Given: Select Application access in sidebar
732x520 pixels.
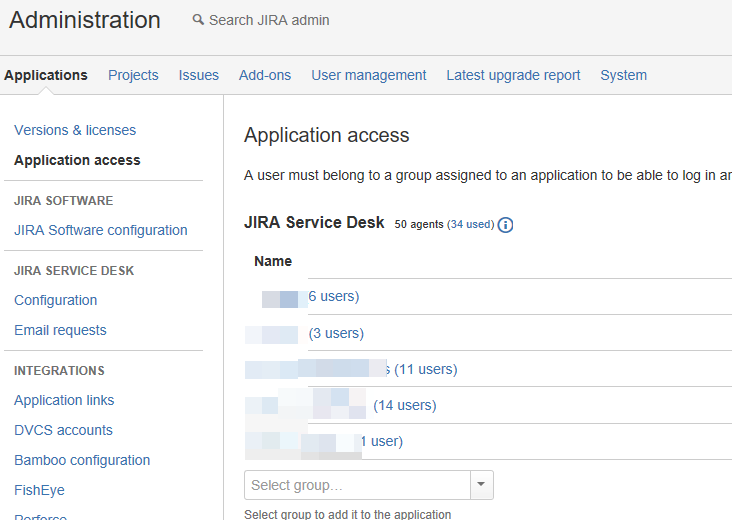Looking at the screenshot, I should [77, 160].
